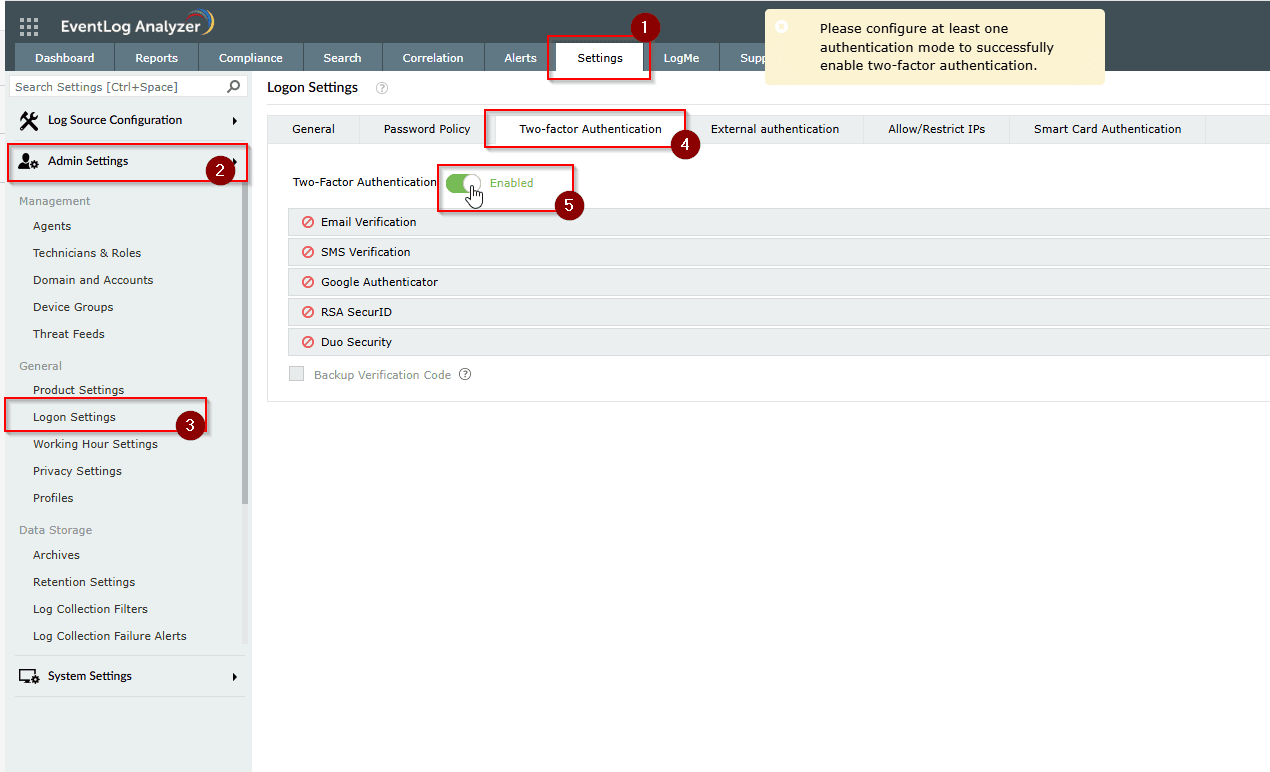The image size is (1270, 772).
Task: Click the help icon beside Backup Verification Code
Action: pyautogui.click(x=464, y=375)
